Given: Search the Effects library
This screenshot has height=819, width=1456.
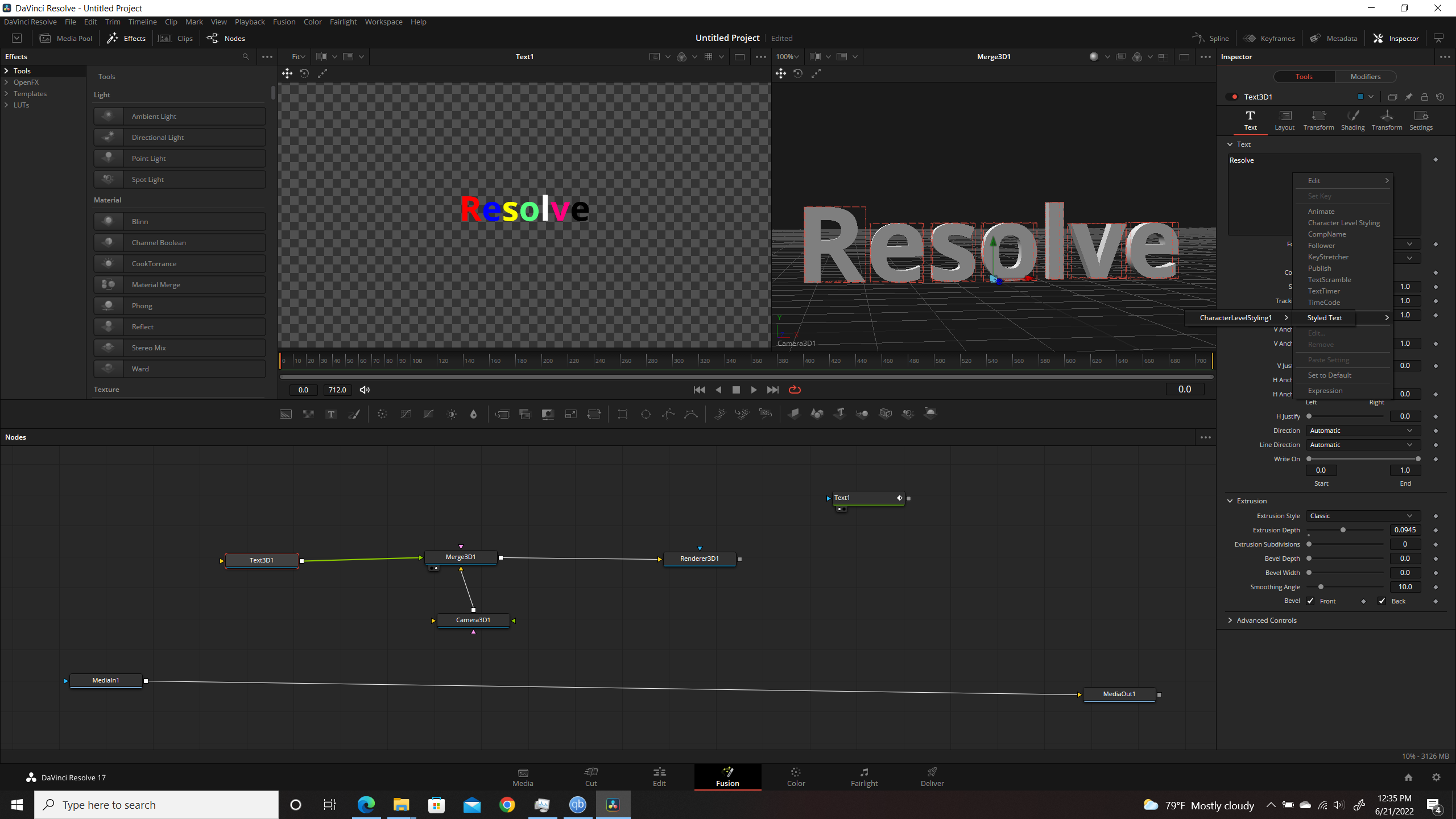Looking at the screenshot, I should click(246, 57).
